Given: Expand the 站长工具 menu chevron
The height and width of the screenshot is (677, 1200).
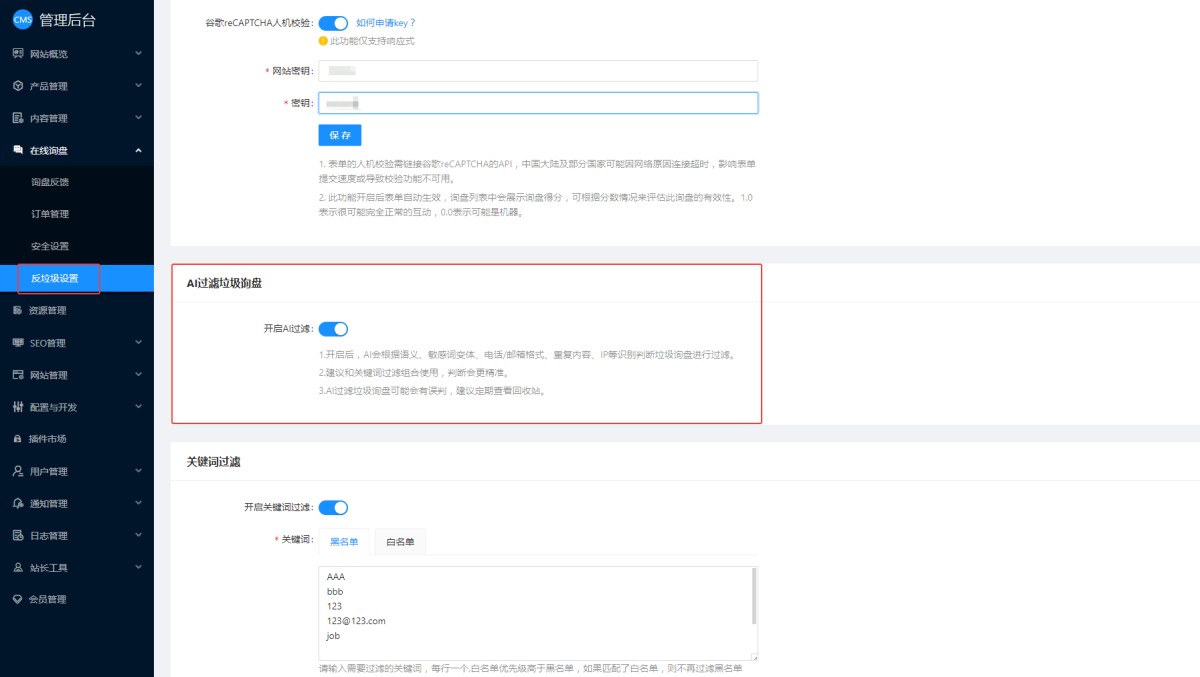Looking at the screenshot, I should coord(138,567).
